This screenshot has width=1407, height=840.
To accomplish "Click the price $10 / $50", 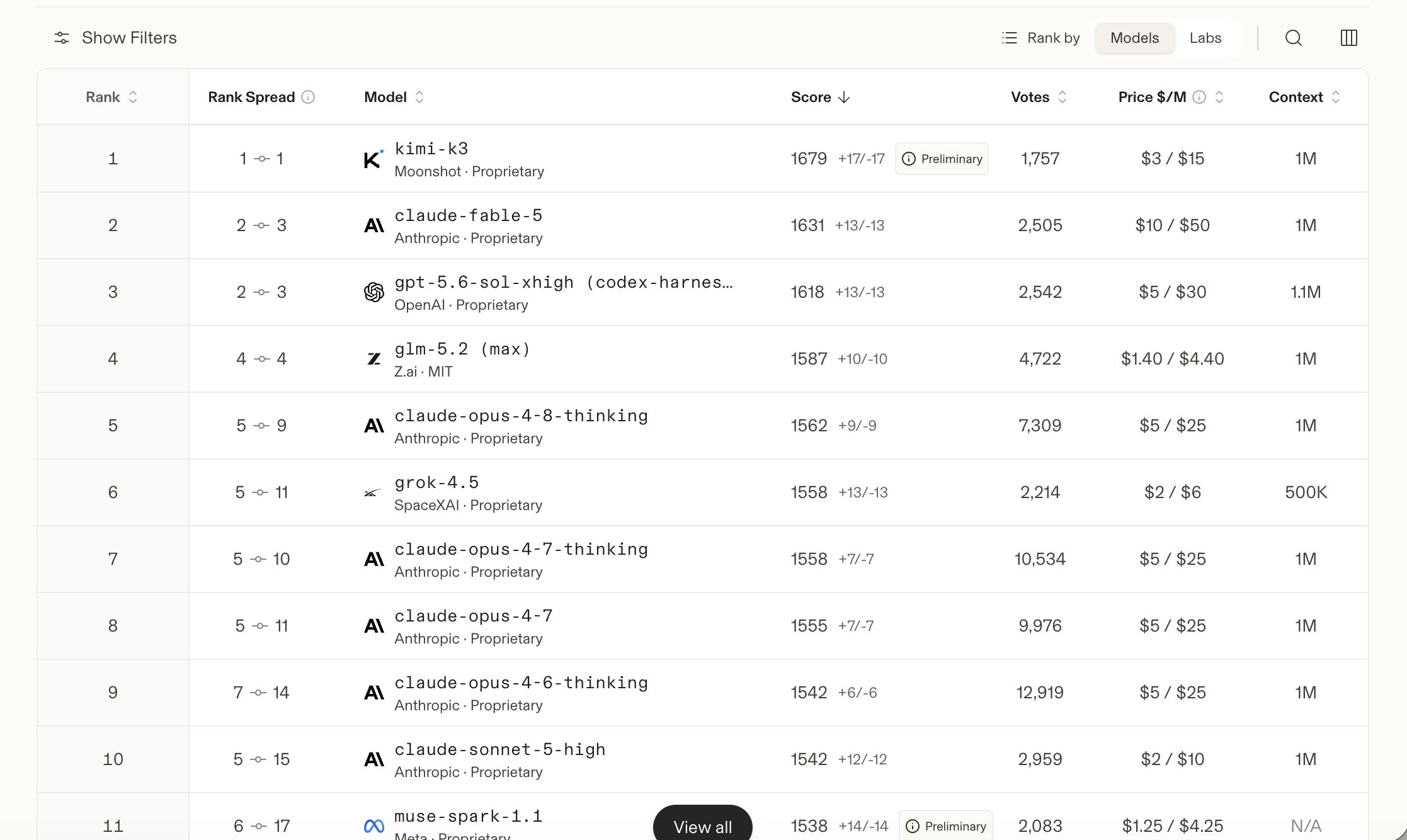I will [x=1172, y=225].
